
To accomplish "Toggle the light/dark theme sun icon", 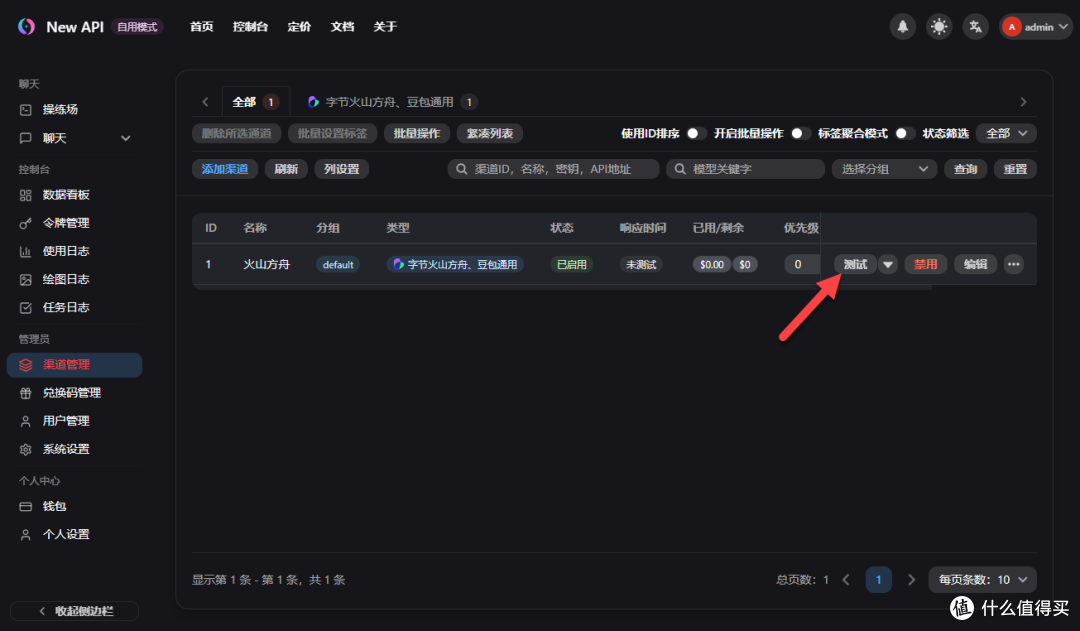I will click(x=939, y=27).
